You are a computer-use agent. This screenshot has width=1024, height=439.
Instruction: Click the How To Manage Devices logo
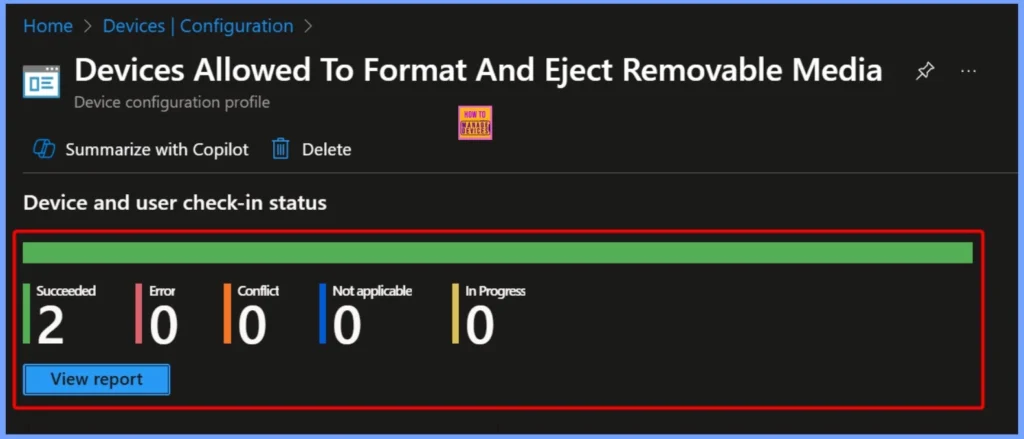click(475, 122)
